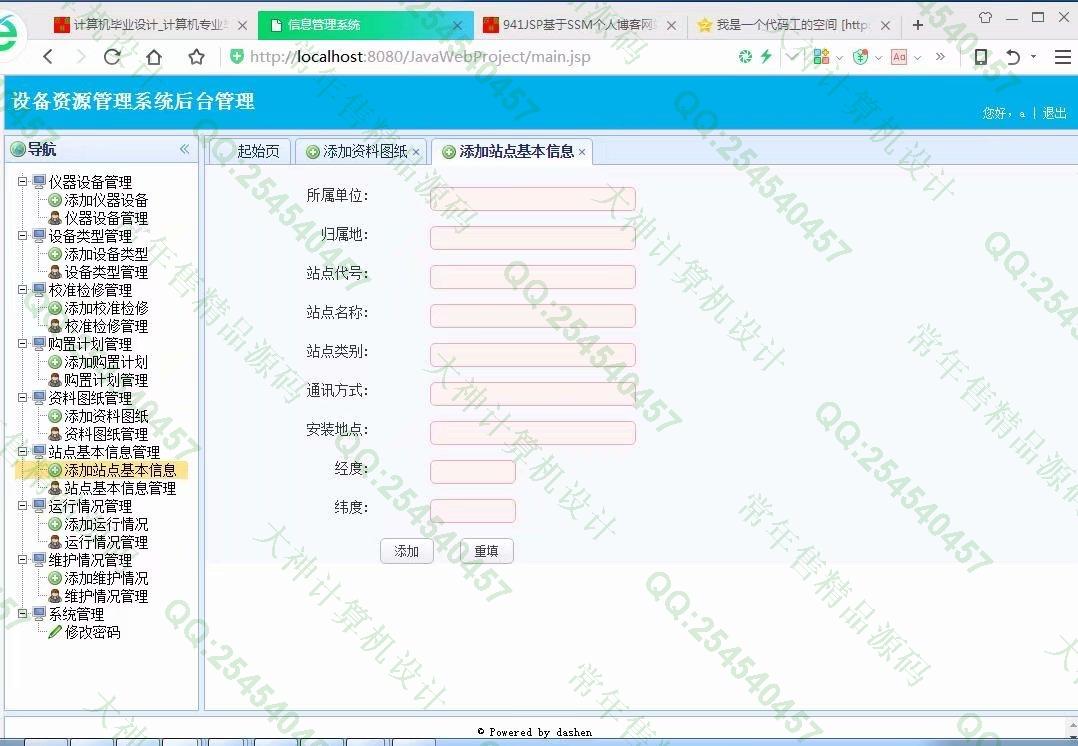The height and width of the screenshot is (746, 1078).
Task: Click the 重填 reset button
Action: tap(486, 551)
